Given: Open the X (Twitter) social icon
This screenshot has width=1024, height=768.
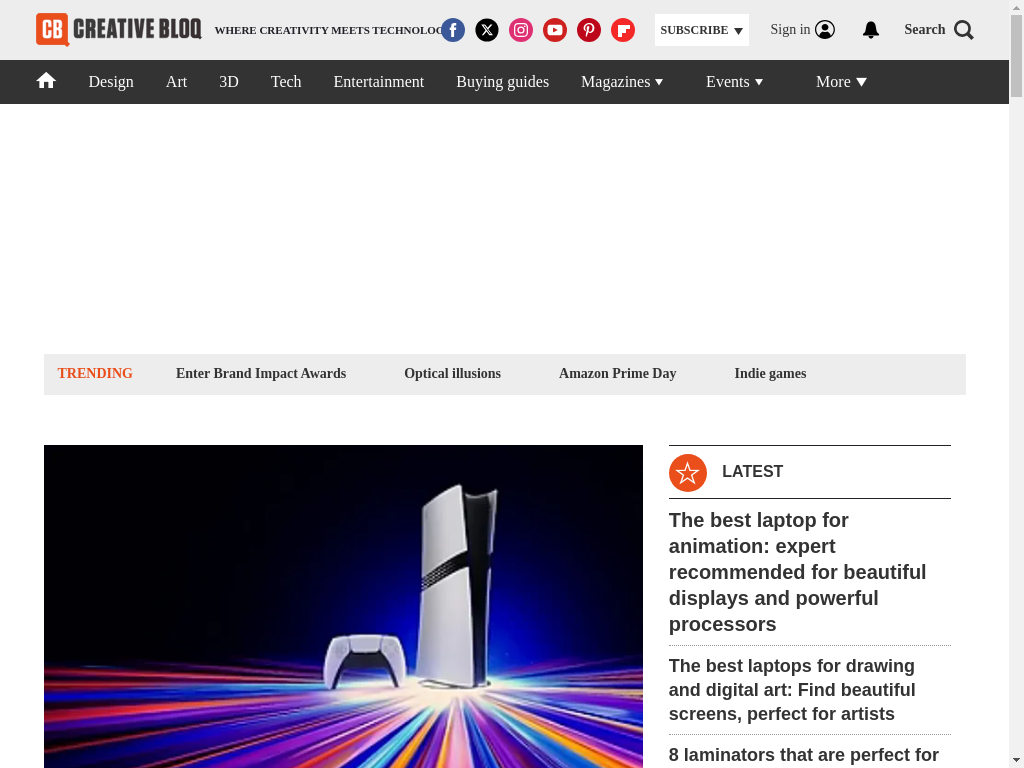Looking at the screenshot, I should pos(487,30).
